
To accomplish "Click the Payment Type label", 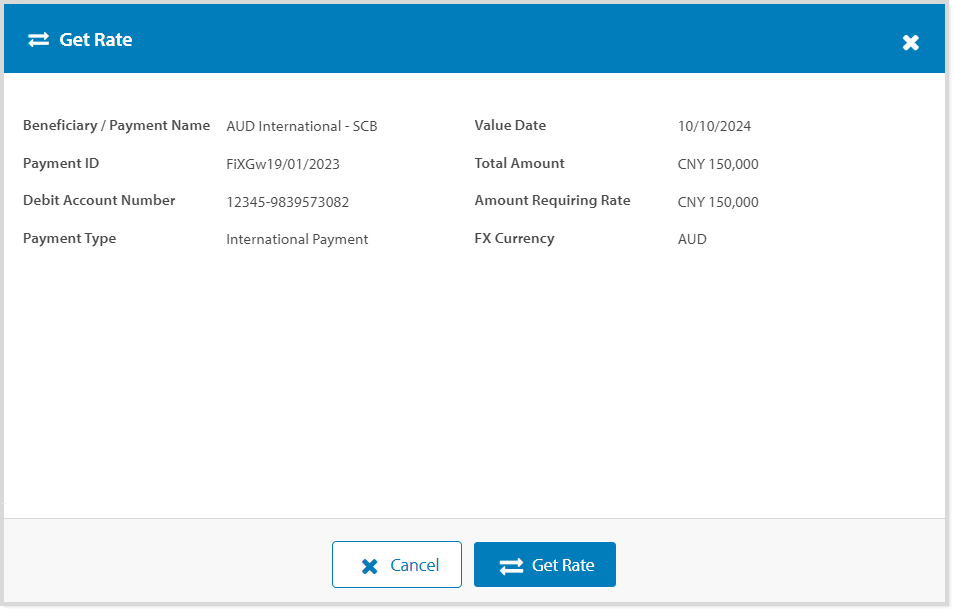I will click(69, 239).
